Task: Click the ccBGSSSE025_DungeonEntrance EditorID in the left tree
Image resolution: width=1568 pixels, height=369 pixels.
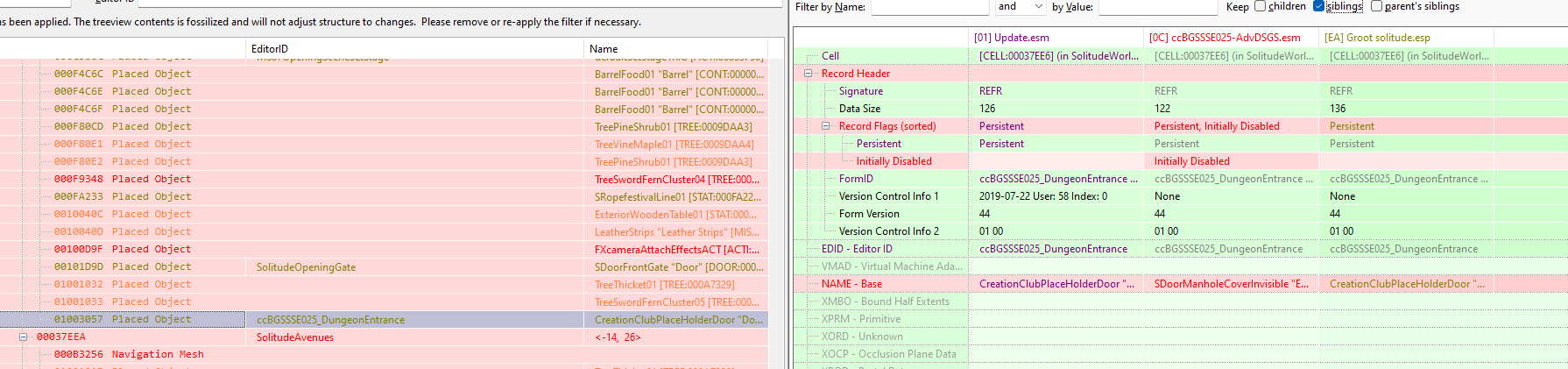Action: (330, 320)
